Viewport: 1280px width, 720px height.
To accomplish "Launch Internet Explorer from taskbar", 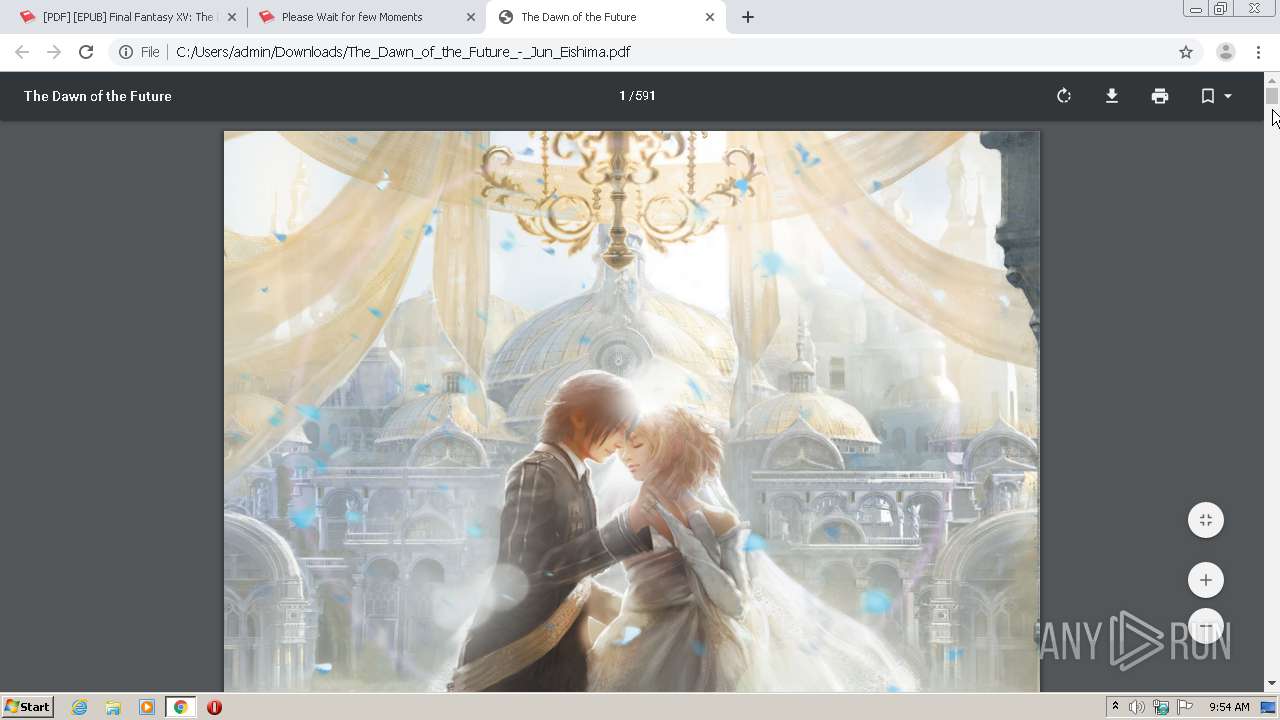I will click(x=80, y=707).
